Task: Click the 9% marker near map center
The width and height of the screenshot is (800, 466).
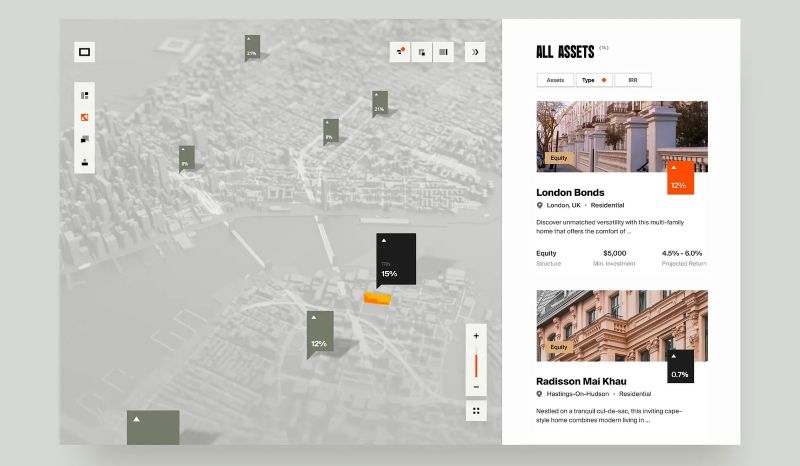Action: (331, 132)
